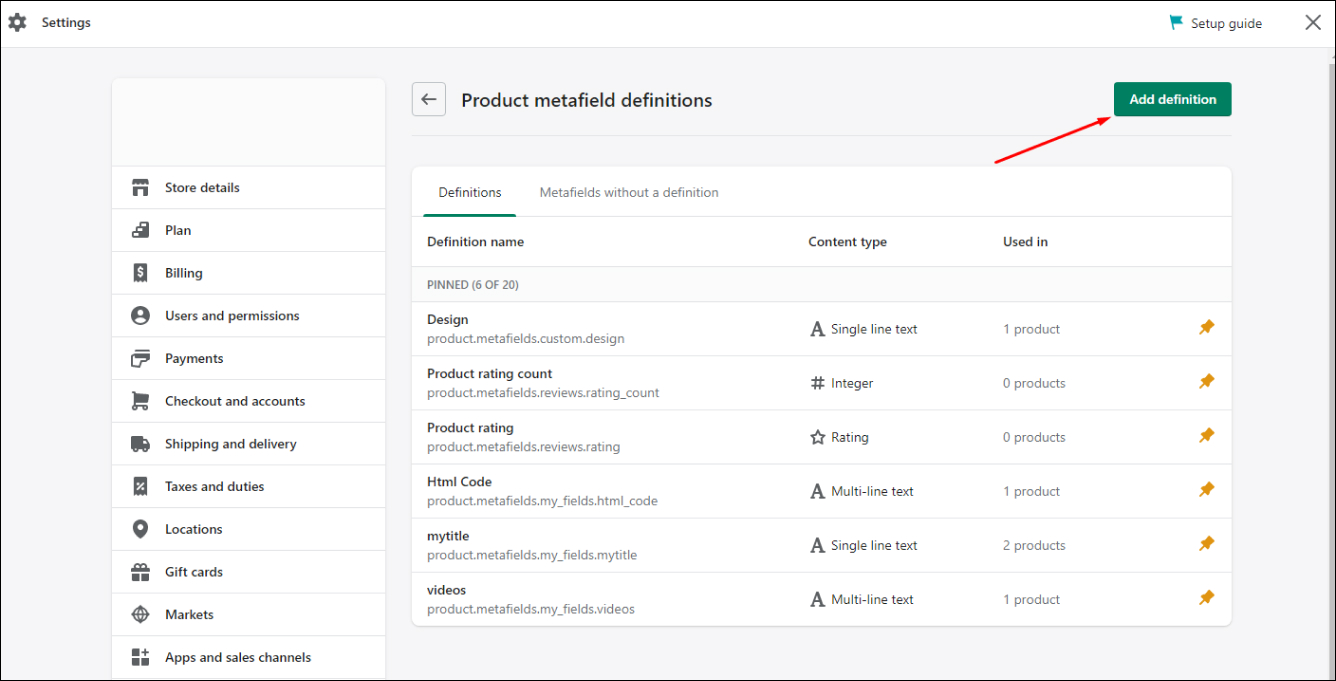Click the Gift cards present icon

[141, 572]
